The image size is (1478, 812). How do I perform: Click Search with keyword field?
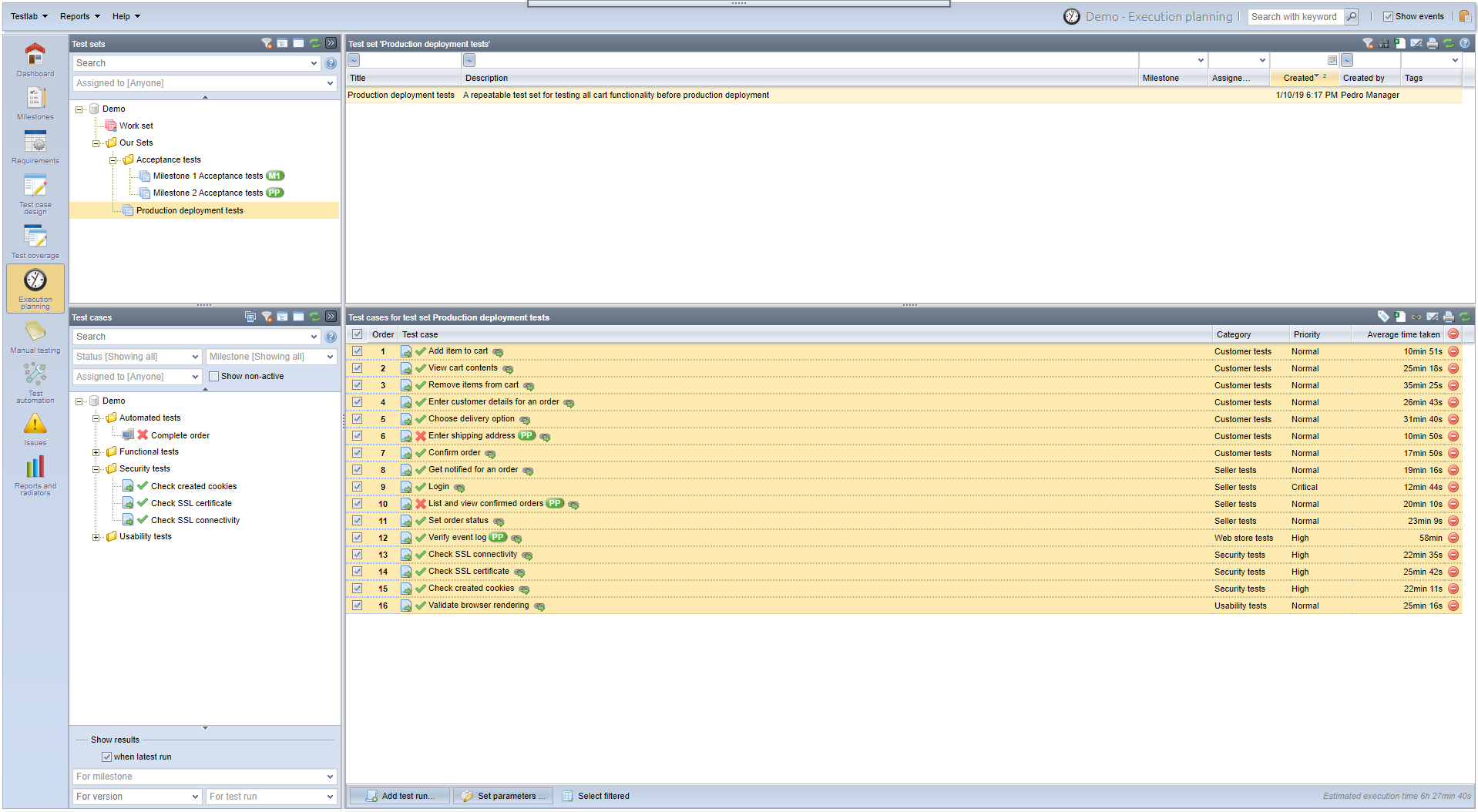[x=1296, y=16]
